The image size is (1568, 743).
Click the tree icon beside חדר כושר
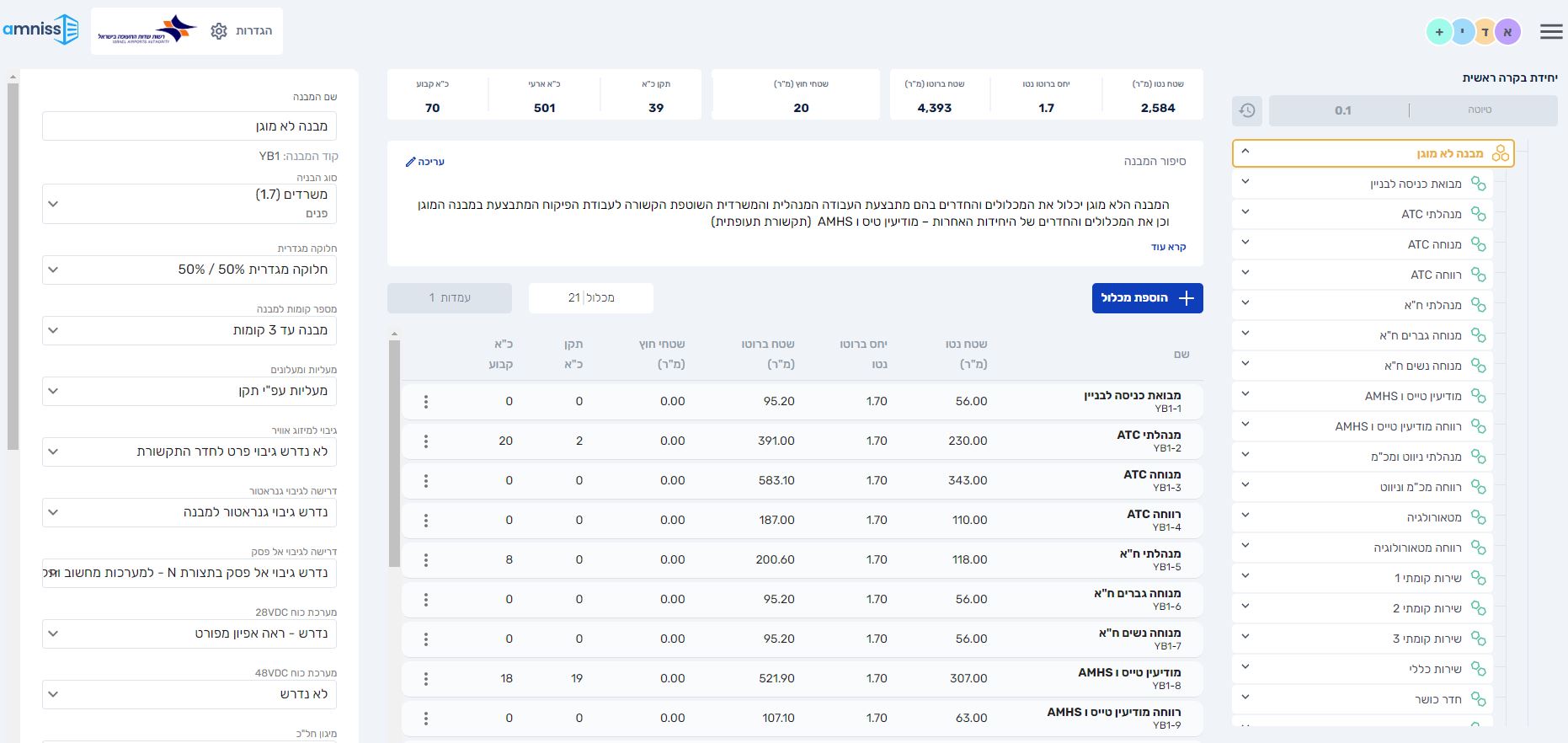(x=1478, y=699)
